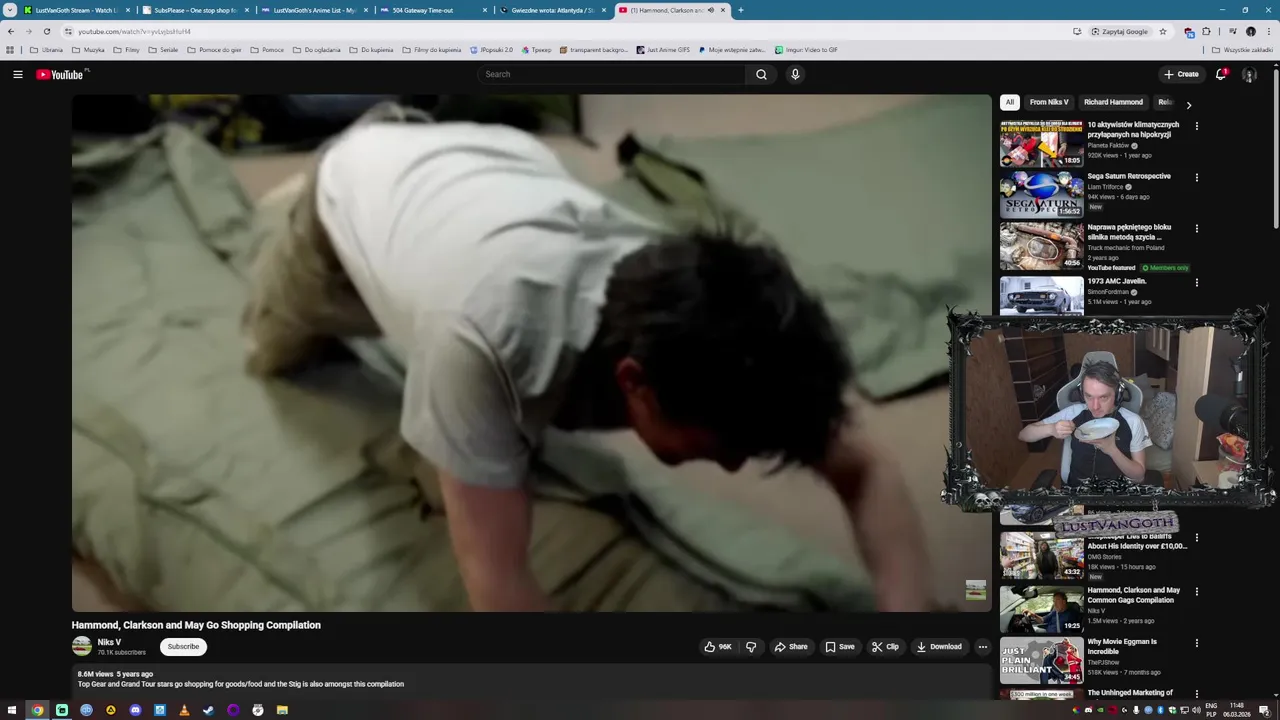
Task: Open 'Why Movie Eggman Is Incredible' thumbnail
Action: click(x=1041, y=660)
